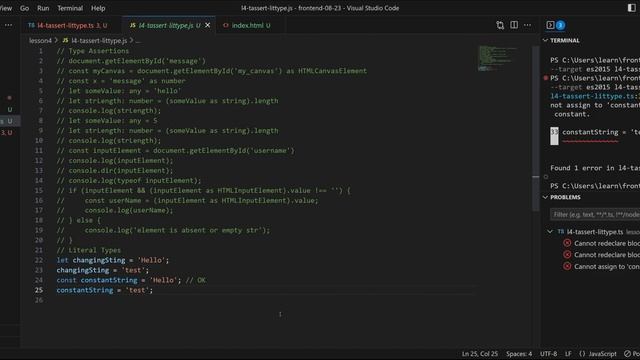Toggle secondary side bar layout icon
Screen dimensions: 640x360
[x=631, y=8]
